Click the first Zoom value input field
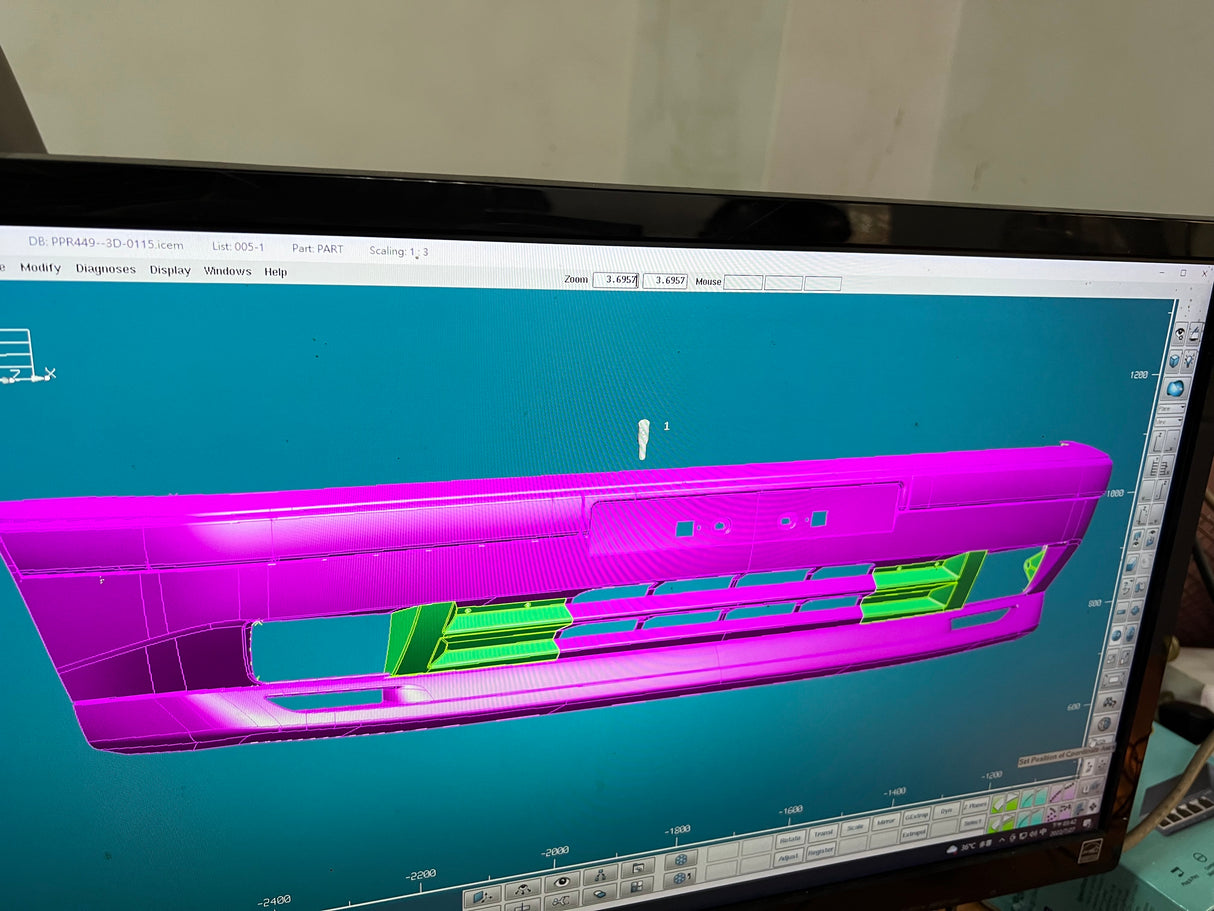This screenshot has width=1214, height=911. (615, 280)
